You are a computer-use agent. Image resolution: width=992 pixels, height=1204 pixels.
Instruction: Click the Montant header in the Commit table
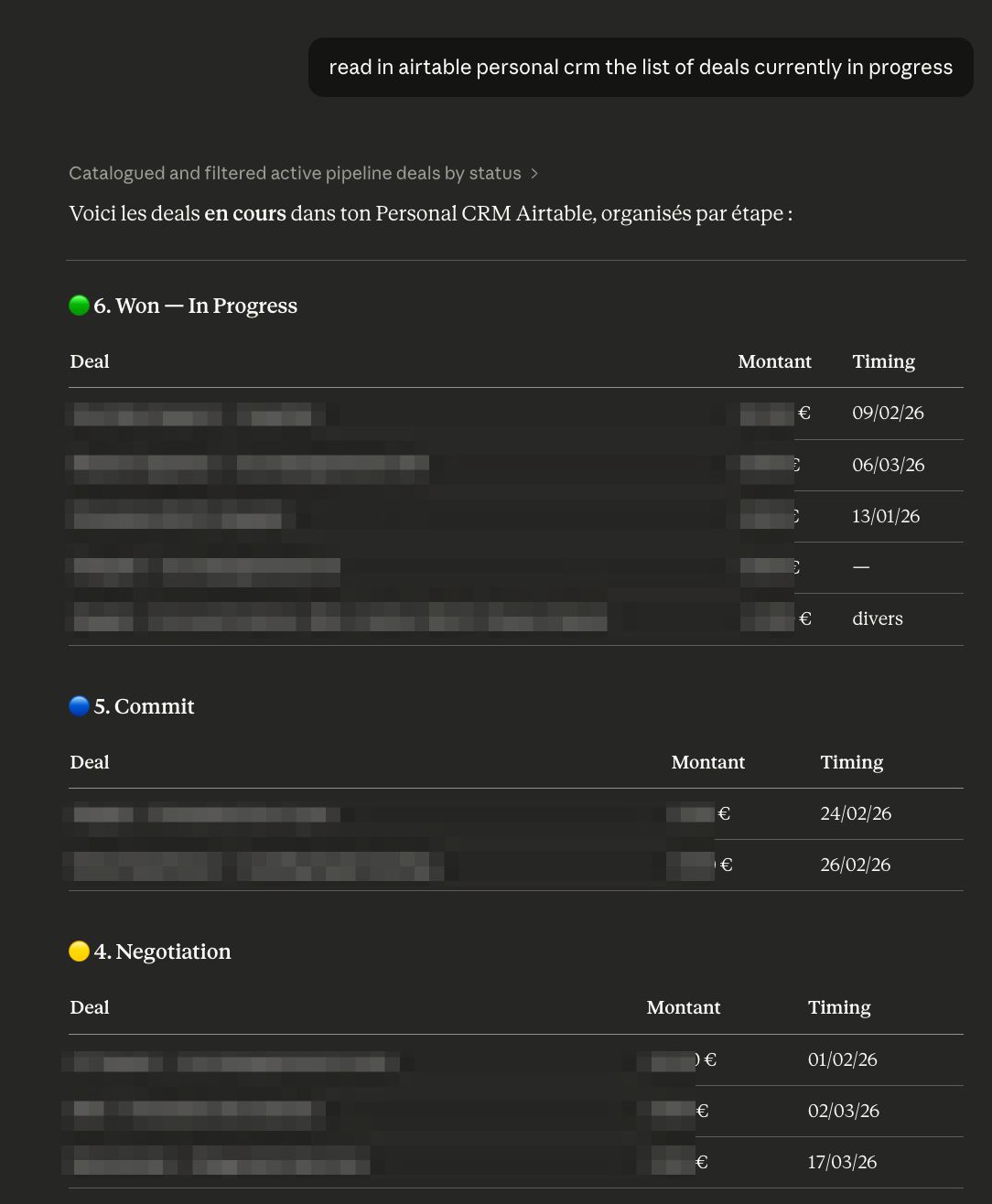pos(707,762)
